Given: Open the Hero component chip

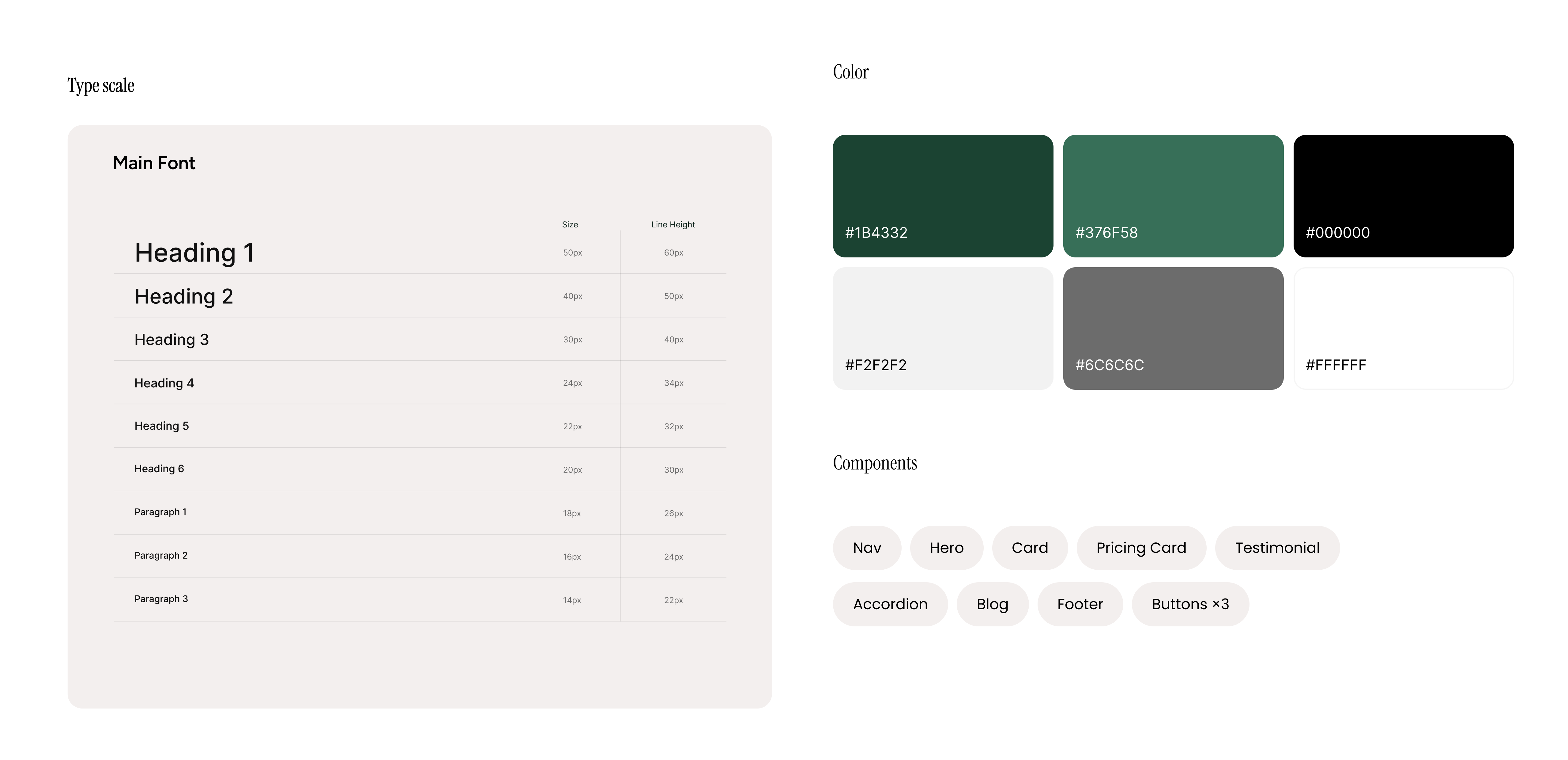Looking at the screenshot, I should 947,548.
